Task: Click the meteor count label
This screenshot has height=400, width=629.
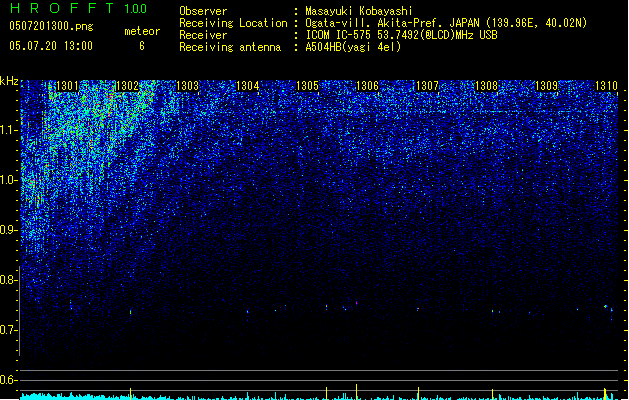Action: coord(142,31)
